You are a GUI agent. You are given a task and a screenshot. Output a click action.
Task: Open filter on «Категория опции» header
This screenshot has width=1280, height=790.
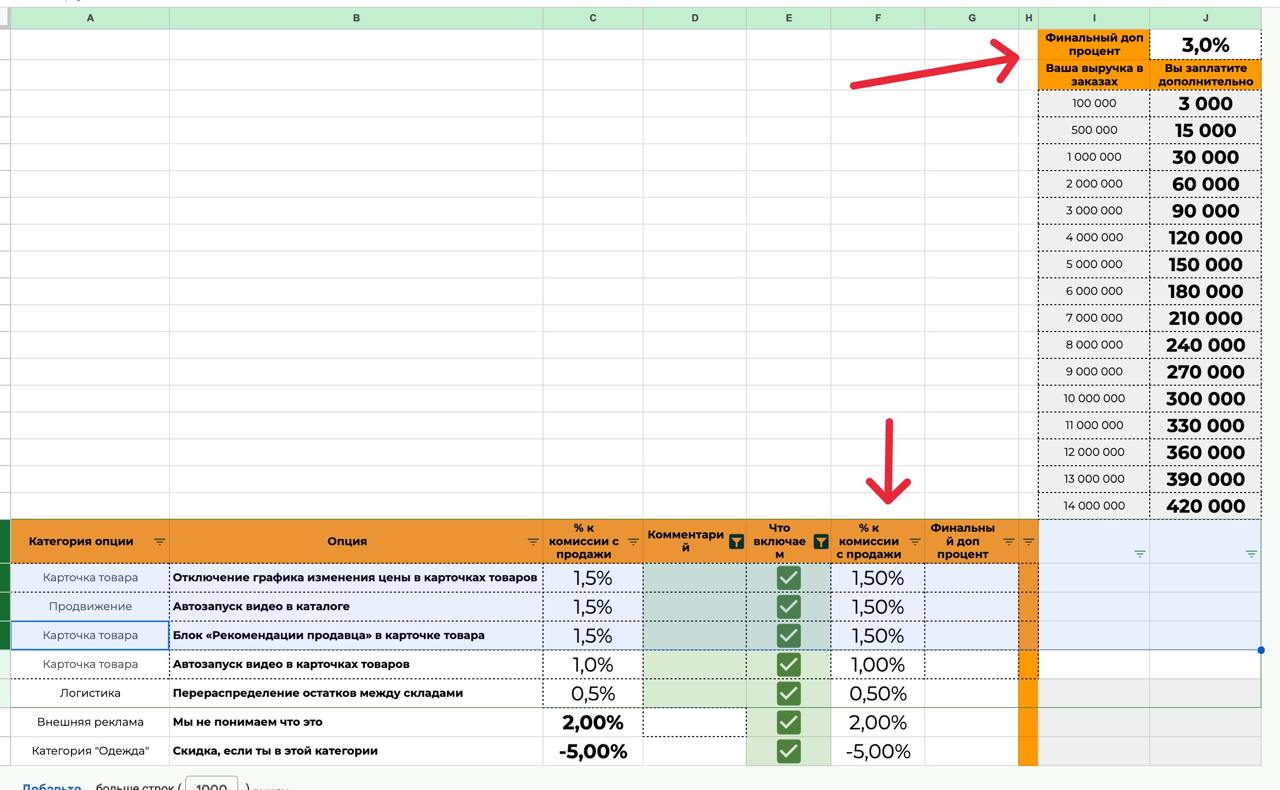[159, 542]
